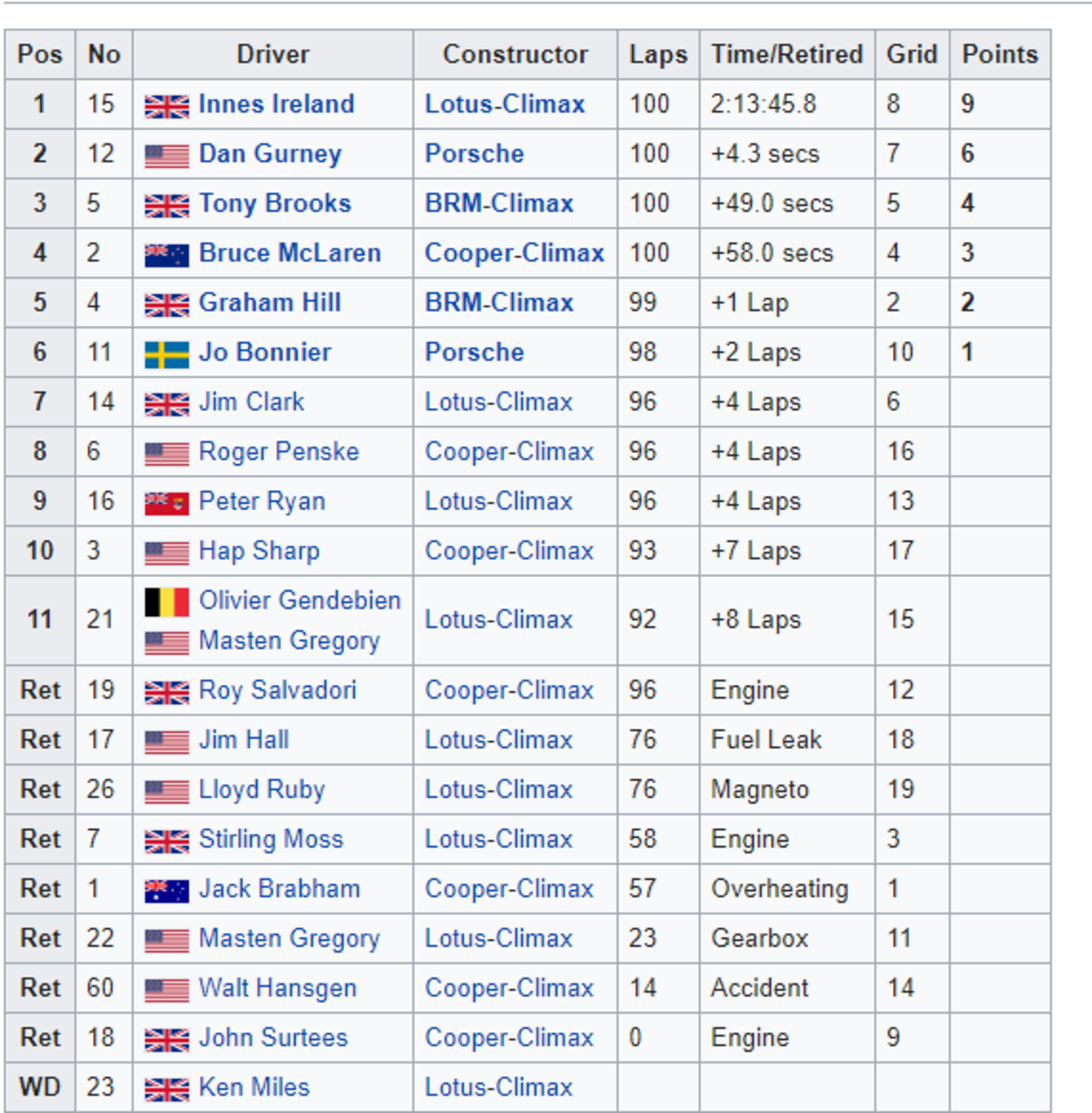Click the red ensign flag beside Peter Ryan
The width and height of the screenshot is (1092, 1113).
tap(167, 503)
